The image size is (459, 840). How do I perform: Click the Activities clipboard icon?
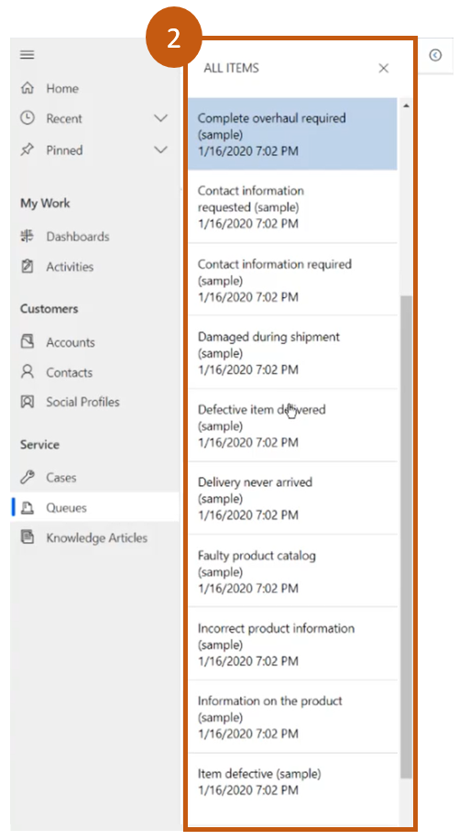(x=27, y=266)
